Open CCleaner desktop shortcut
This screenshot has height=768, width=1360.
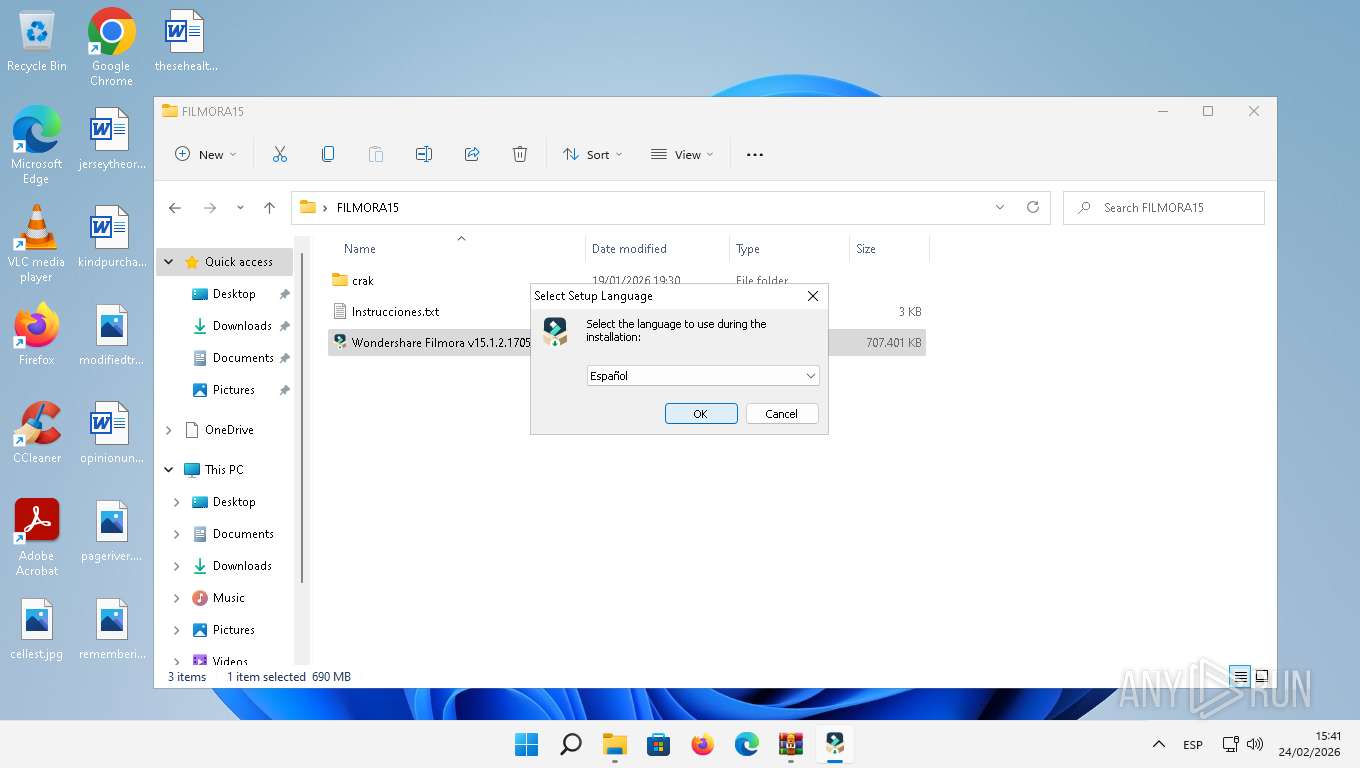37,432
